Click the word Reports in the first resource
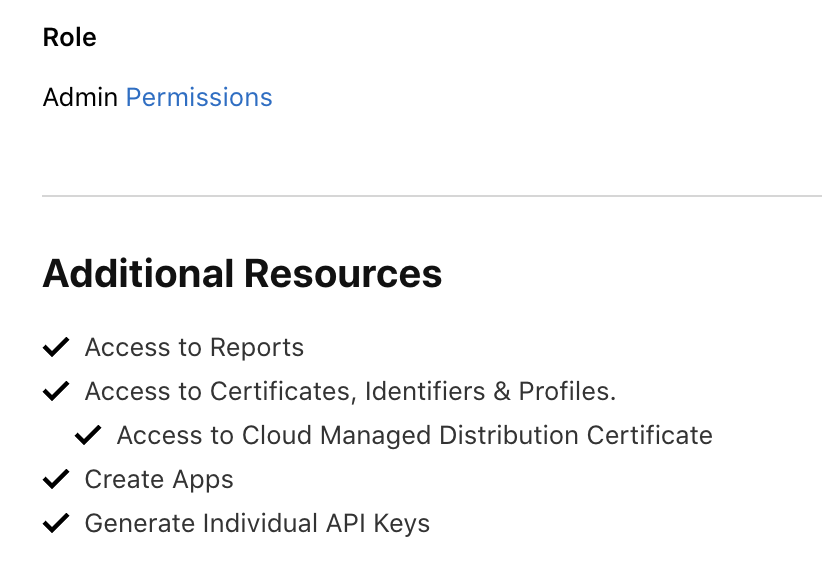This screenshot has height=584, width=822. 255,348
